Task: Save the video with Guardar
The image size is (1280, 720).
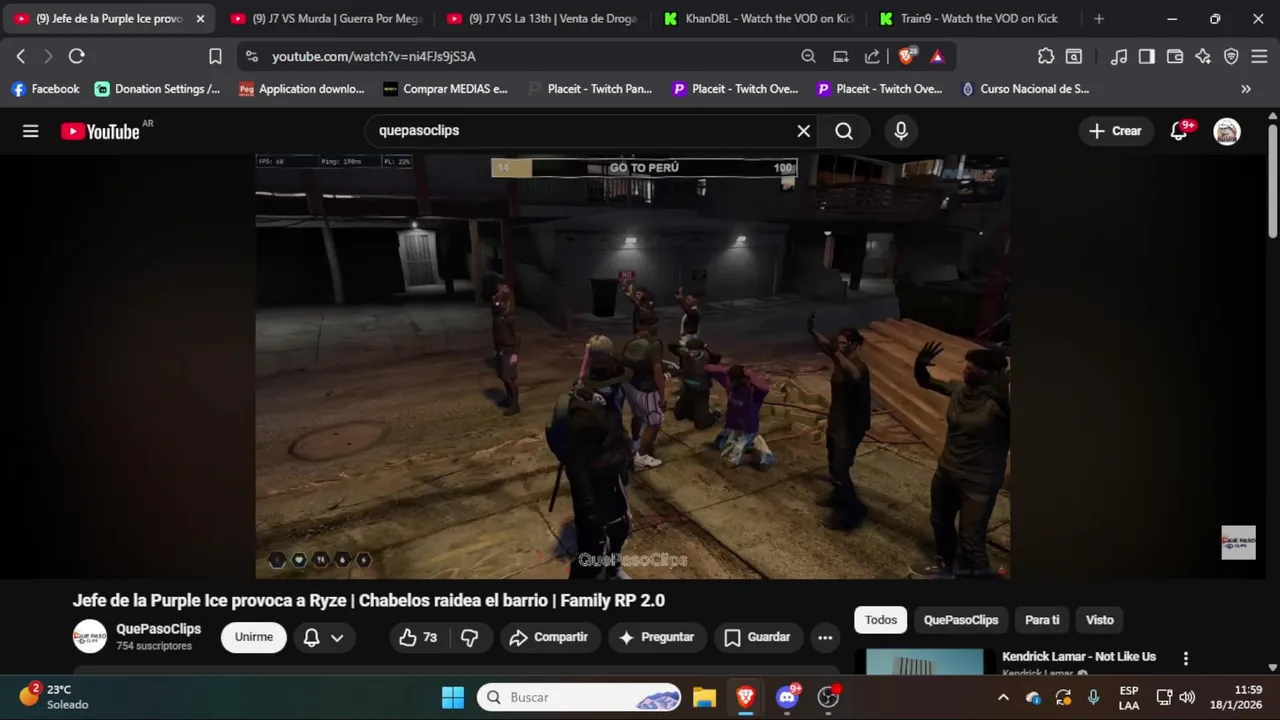Action: [757, 637]
